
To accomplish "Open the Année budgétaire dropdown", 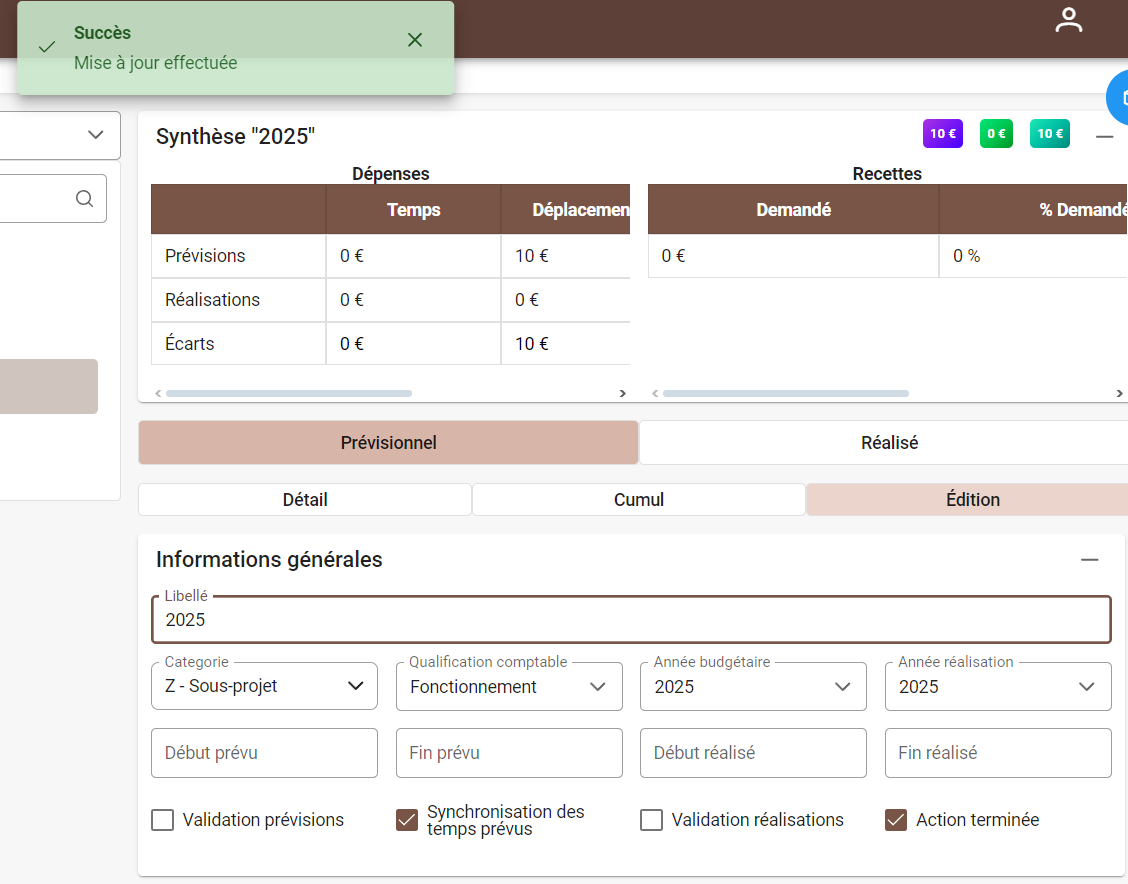I will (844, 686).
